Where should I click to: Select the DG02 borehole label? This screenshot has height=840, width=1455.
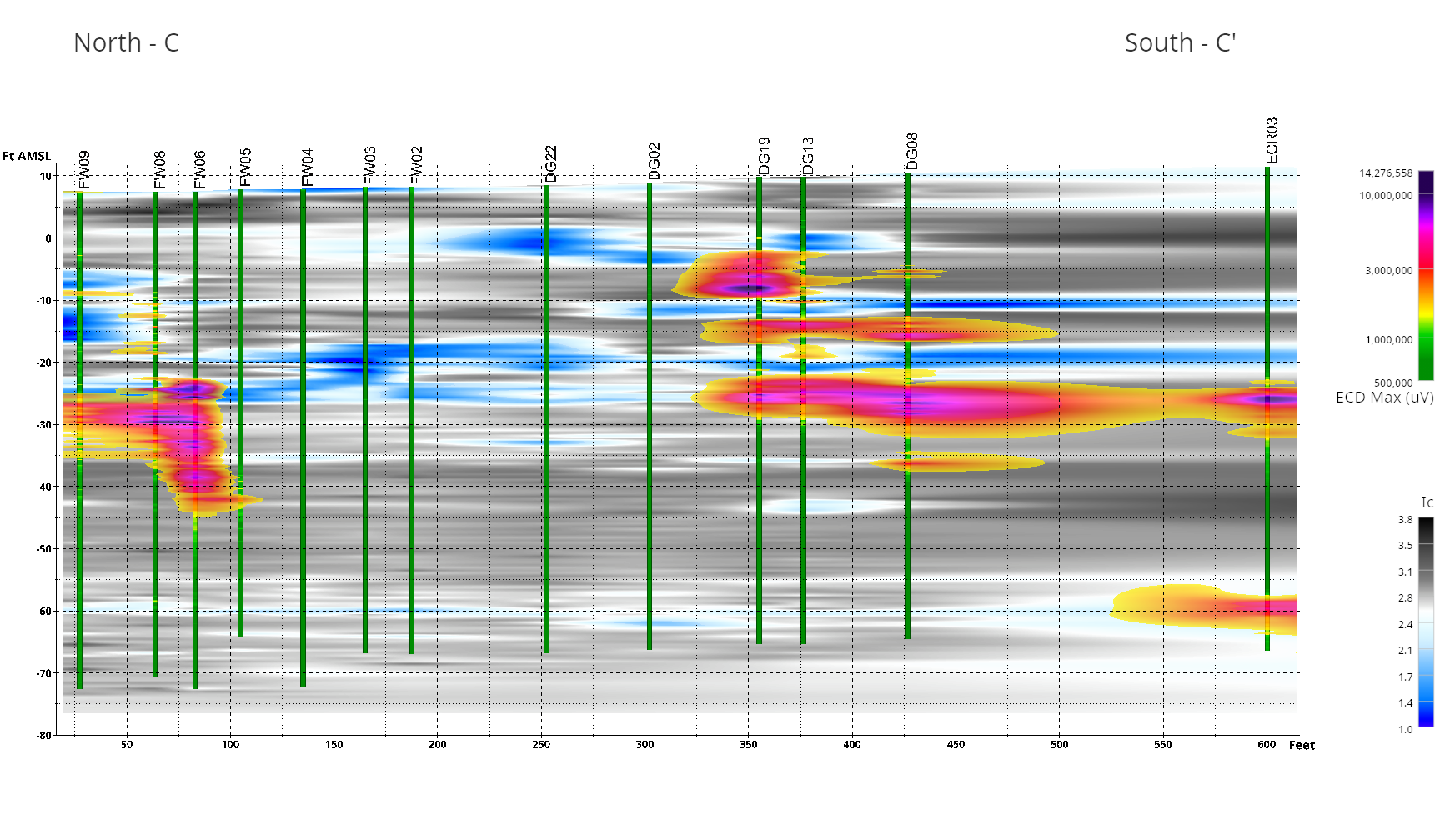[x=654, y=161]
